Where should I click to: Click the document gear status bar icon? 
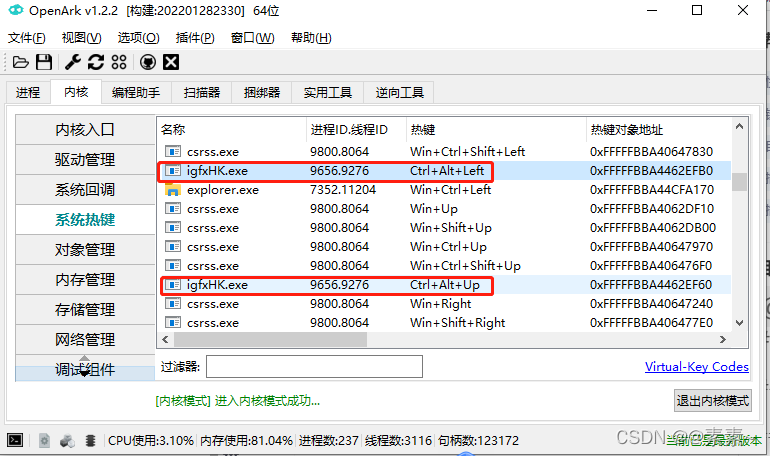pyautogui.click(x=44, y=440)
